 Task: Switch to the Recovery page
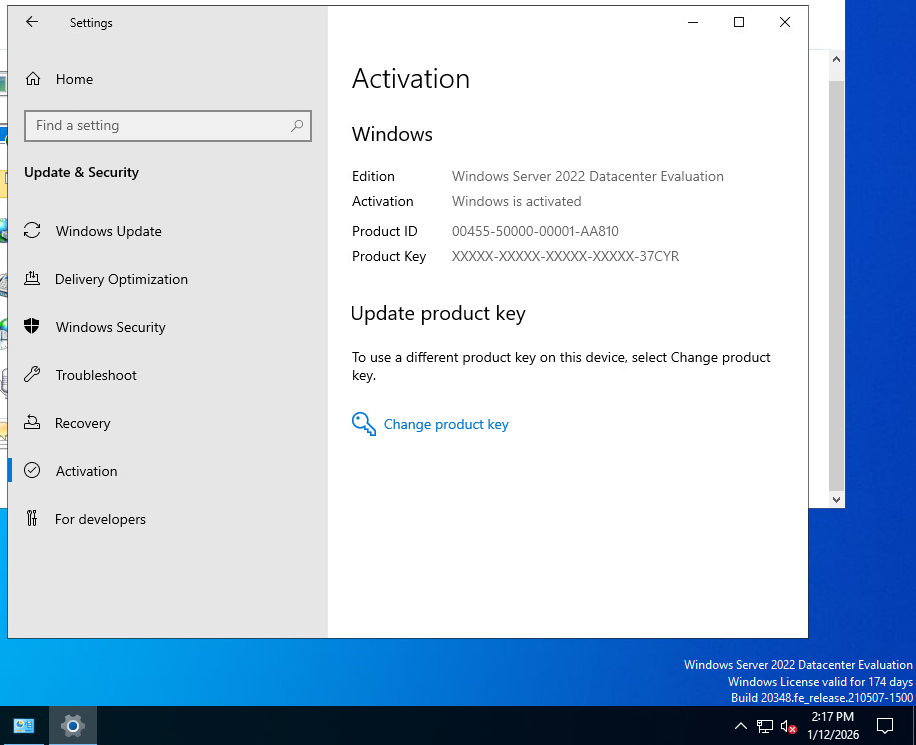81,423
